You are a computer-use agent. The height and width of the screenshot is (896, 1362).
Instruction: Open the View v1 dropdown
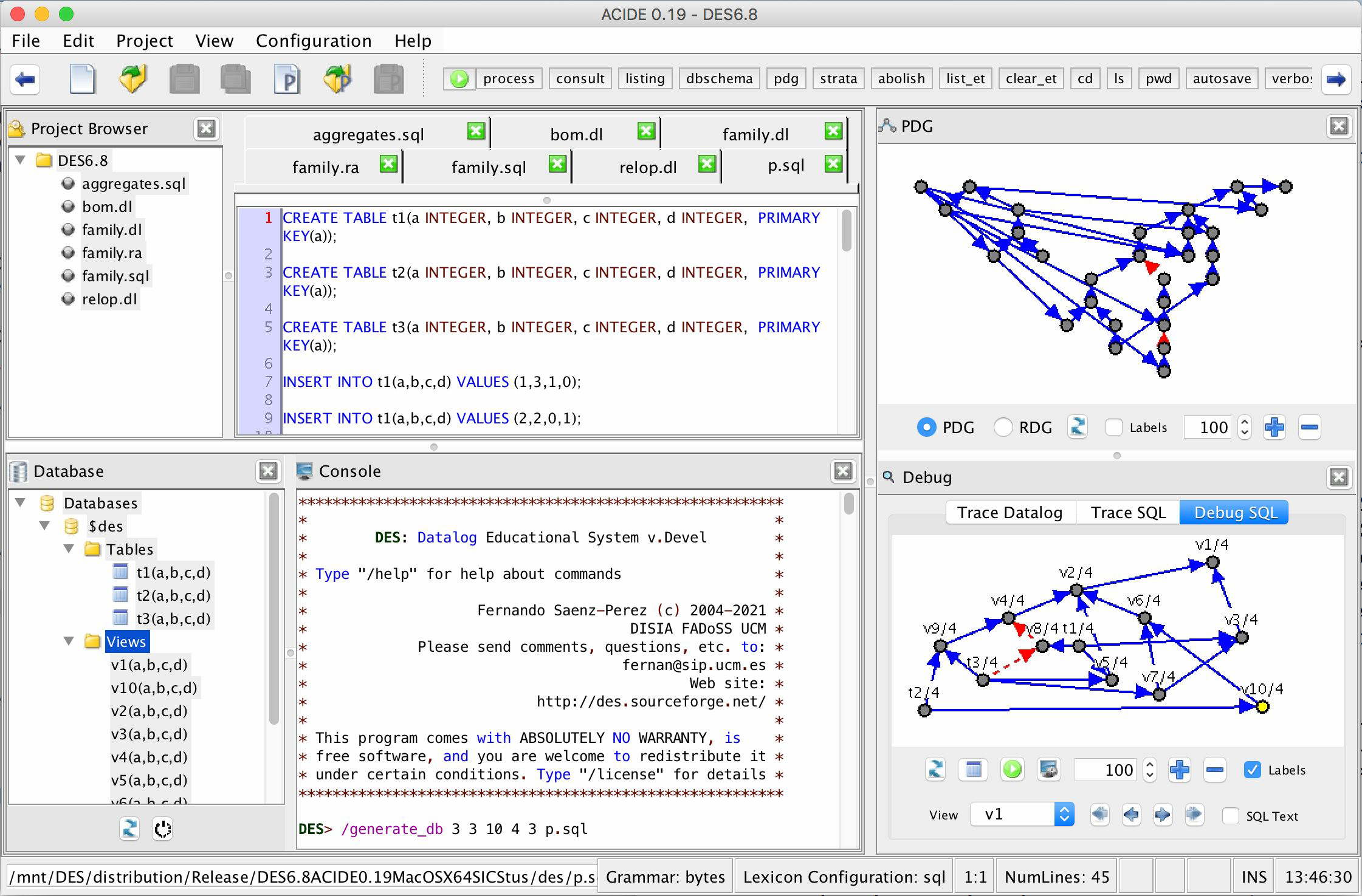click(x=1022, y=814)
